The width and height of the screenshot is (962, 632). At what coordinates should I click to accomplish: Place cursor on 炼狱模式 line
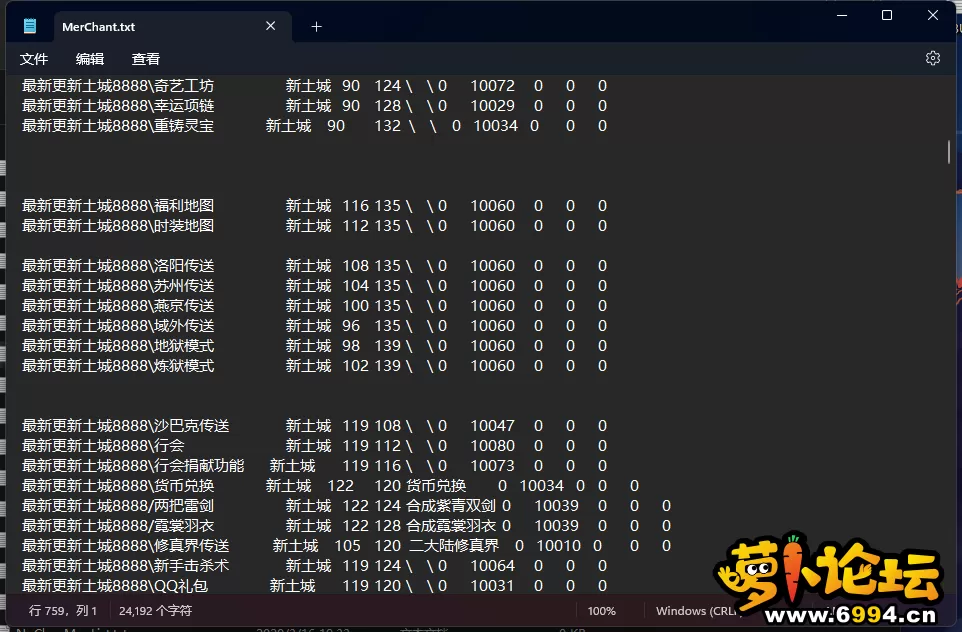click(x=315, y=366)
